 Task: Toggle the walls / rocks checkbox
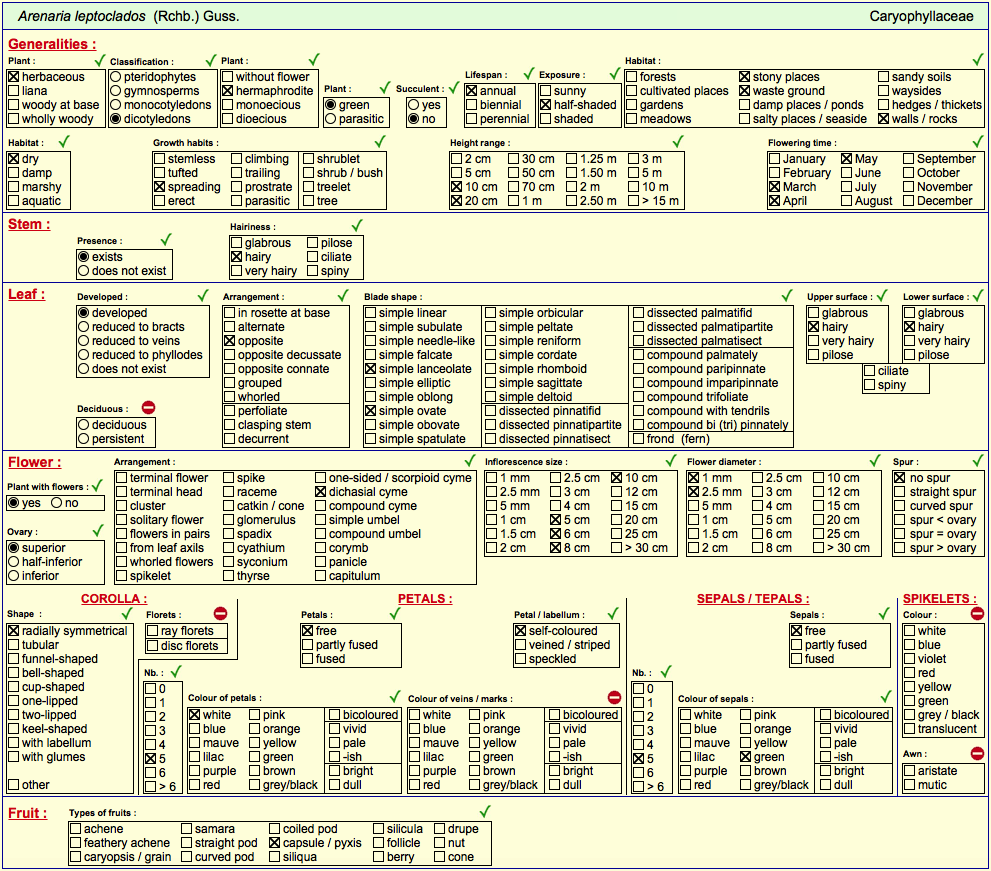(884, 119)
